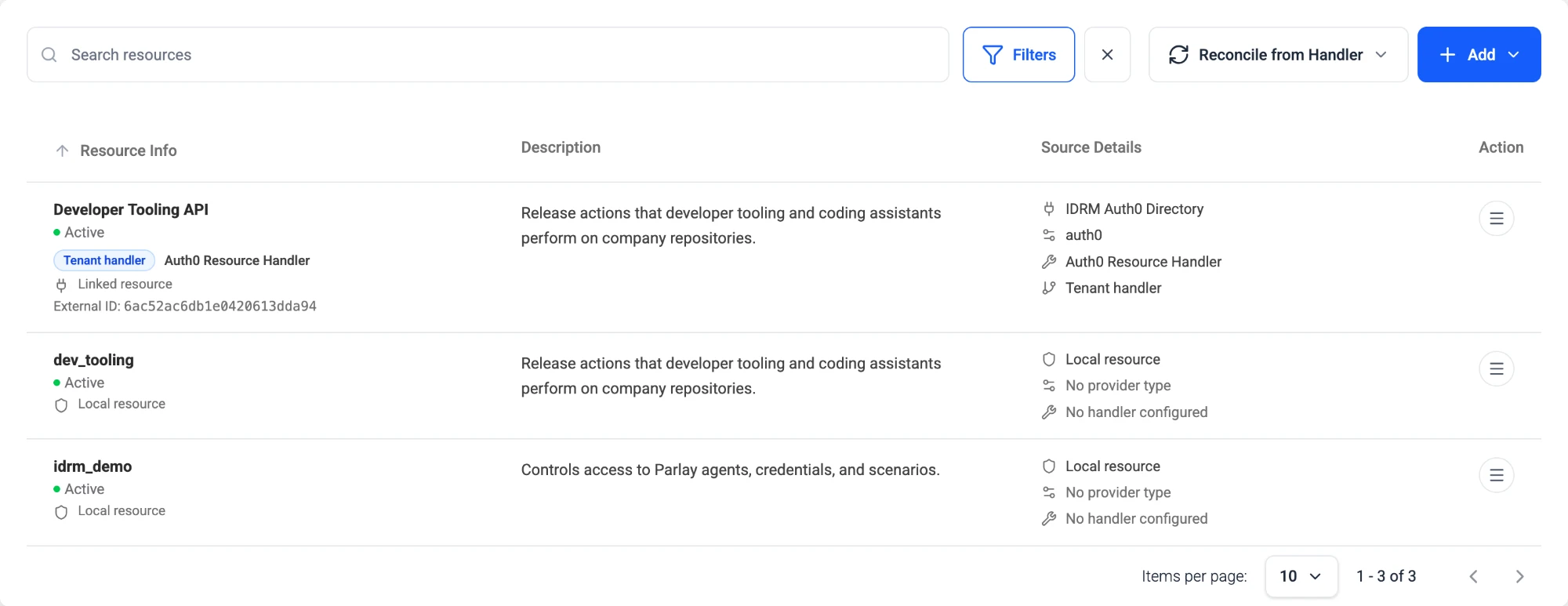
Task: Click wrench icon beside Auth0 Resource Handler
Action: (1049, 262)
